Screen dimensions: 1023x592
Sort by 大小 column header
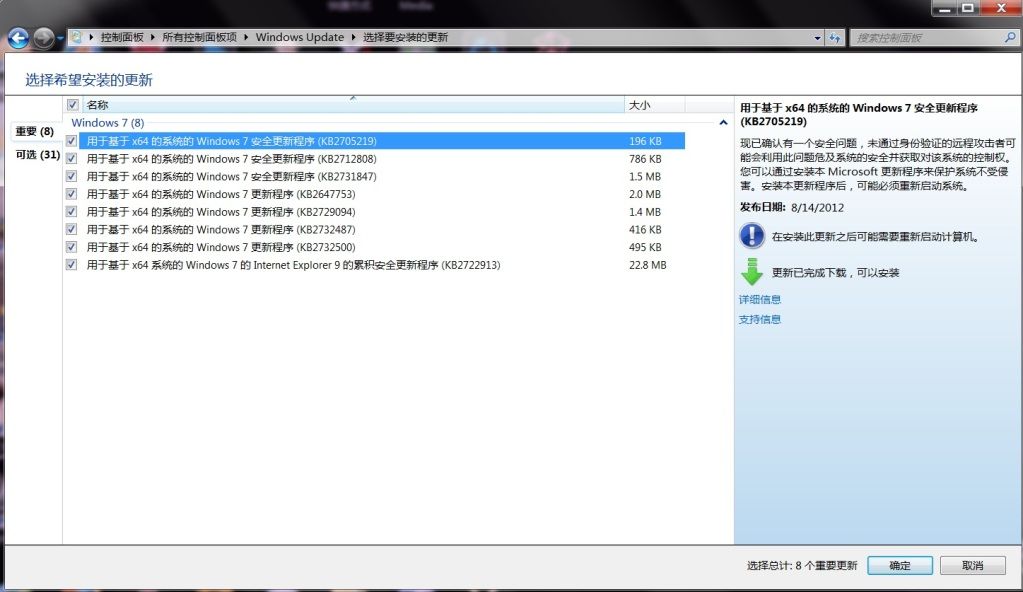(654, 104)
